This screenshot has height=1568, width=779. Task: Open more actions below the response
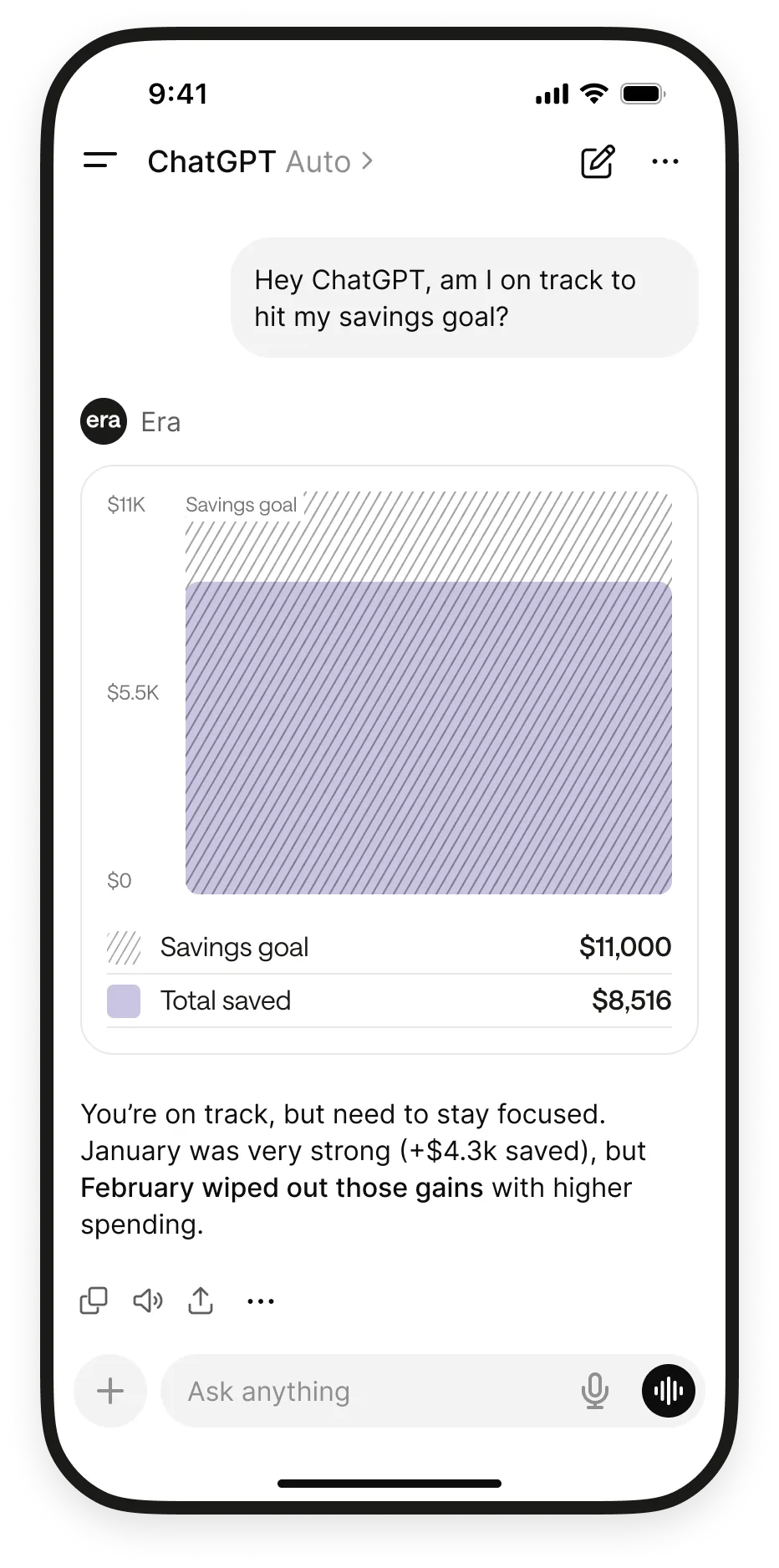[x=261, y=1301]
